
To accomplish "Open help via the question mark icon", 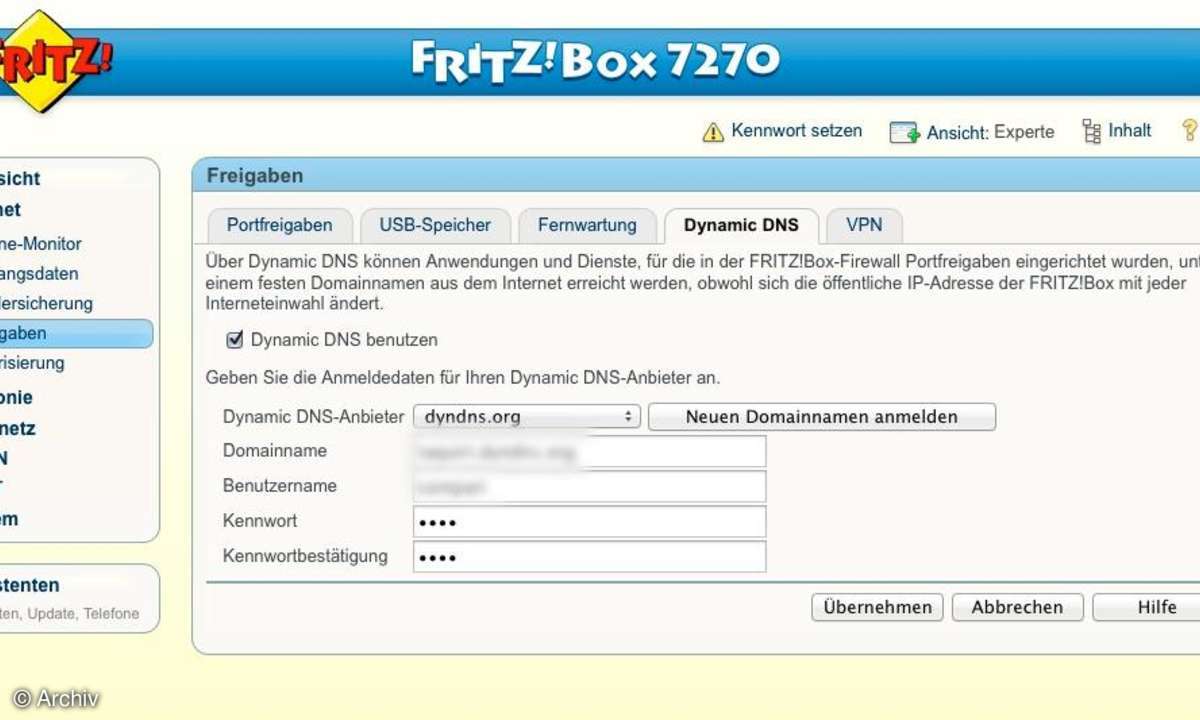I will [x=1190, y=130].
